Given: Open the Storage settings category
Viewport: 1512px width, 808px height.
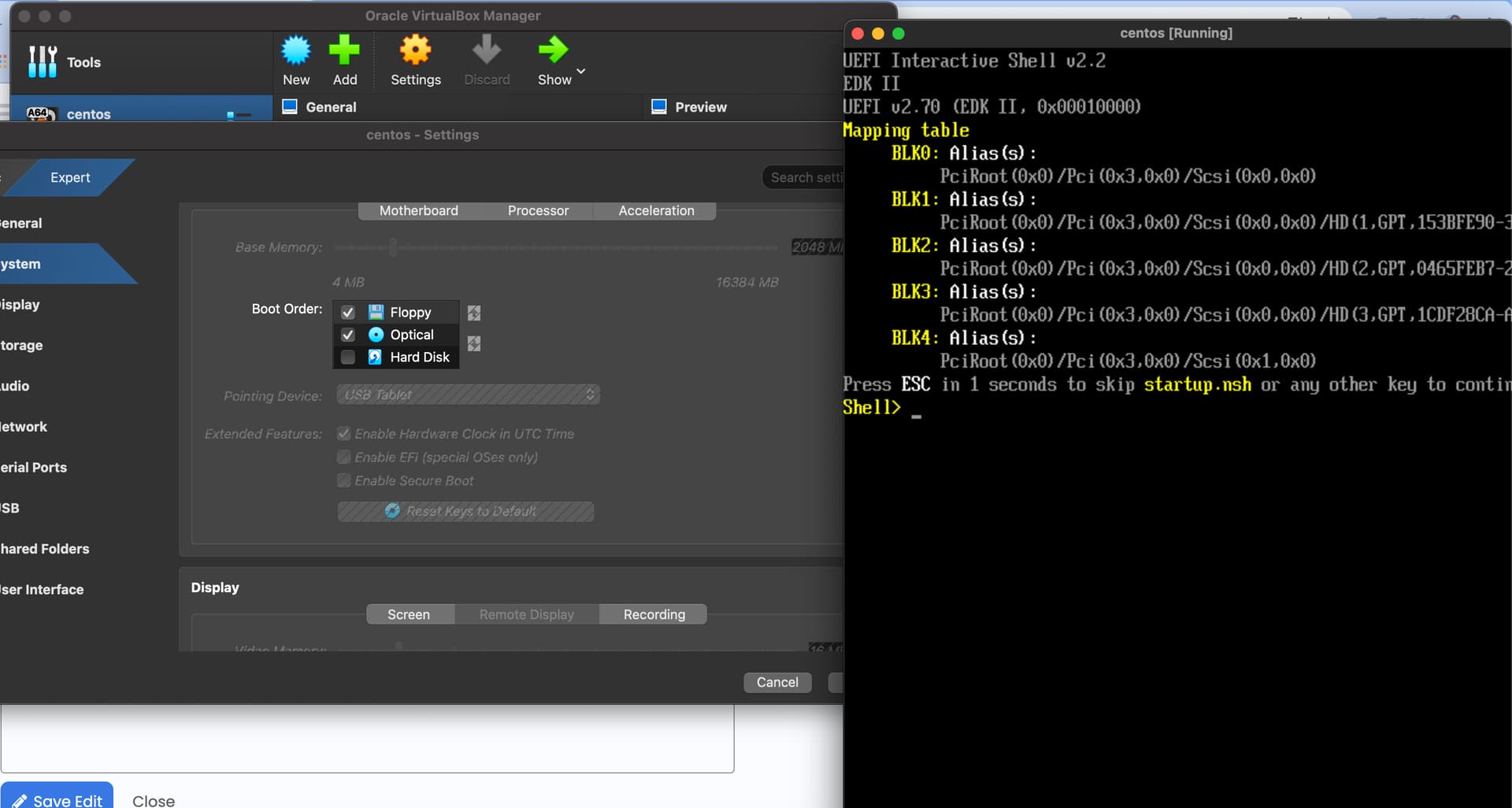Looking at the screenshot, I should [22, 345].
